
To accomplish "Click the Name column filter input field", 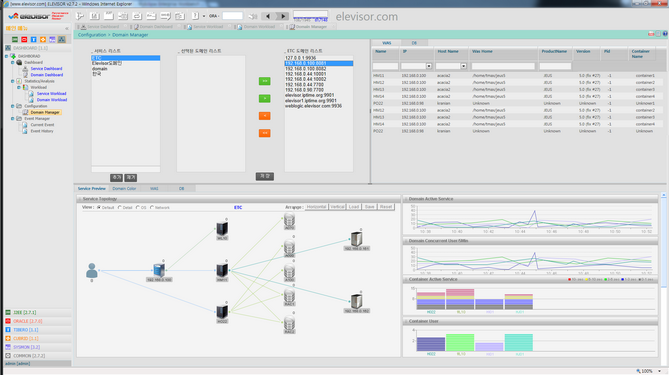I will click(385, 66).
